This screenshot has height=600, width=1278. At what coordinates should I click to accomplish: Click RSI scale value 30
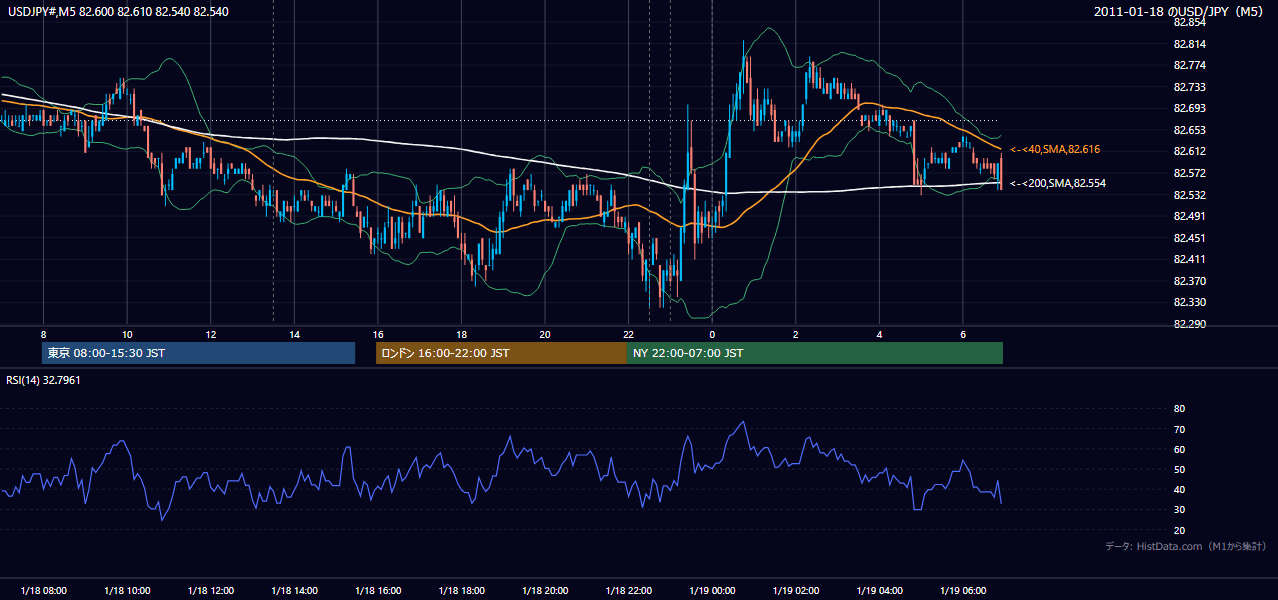pos(1179,510)
